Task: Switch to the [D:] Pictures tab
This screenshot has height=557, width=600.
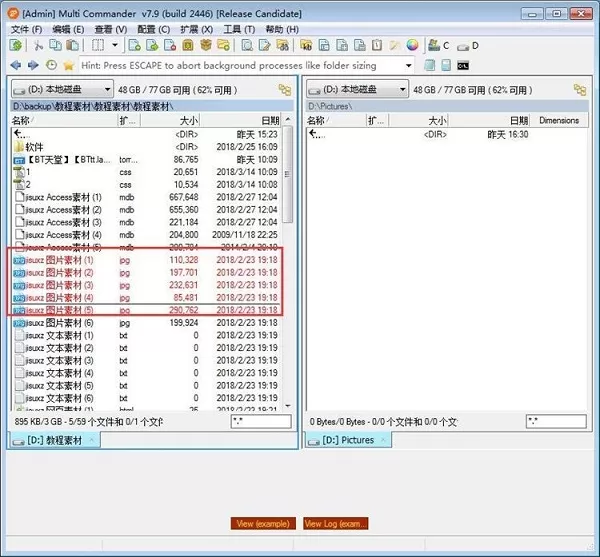Action: click(348, 440)
